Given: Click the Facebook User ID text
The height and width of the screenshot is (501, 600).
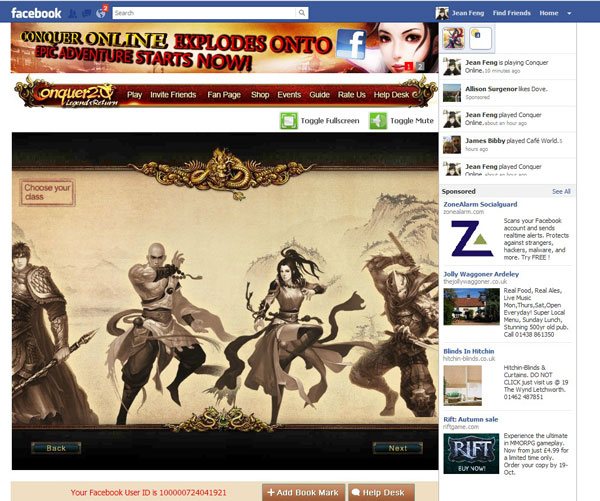Looking at the screenshot, I should pos(148,493).
